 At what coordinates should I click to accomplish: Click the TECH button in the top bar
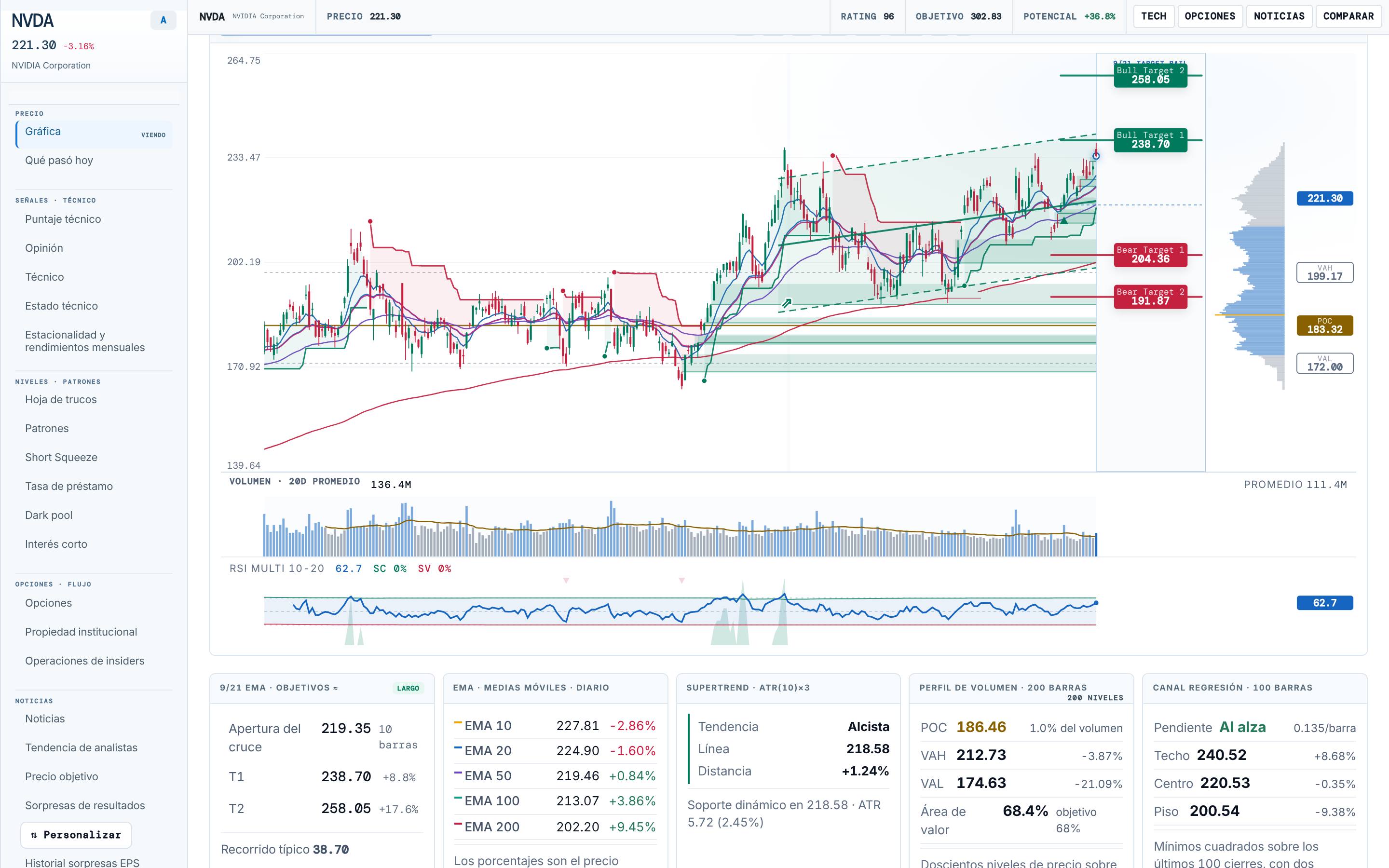point(1154,16)
